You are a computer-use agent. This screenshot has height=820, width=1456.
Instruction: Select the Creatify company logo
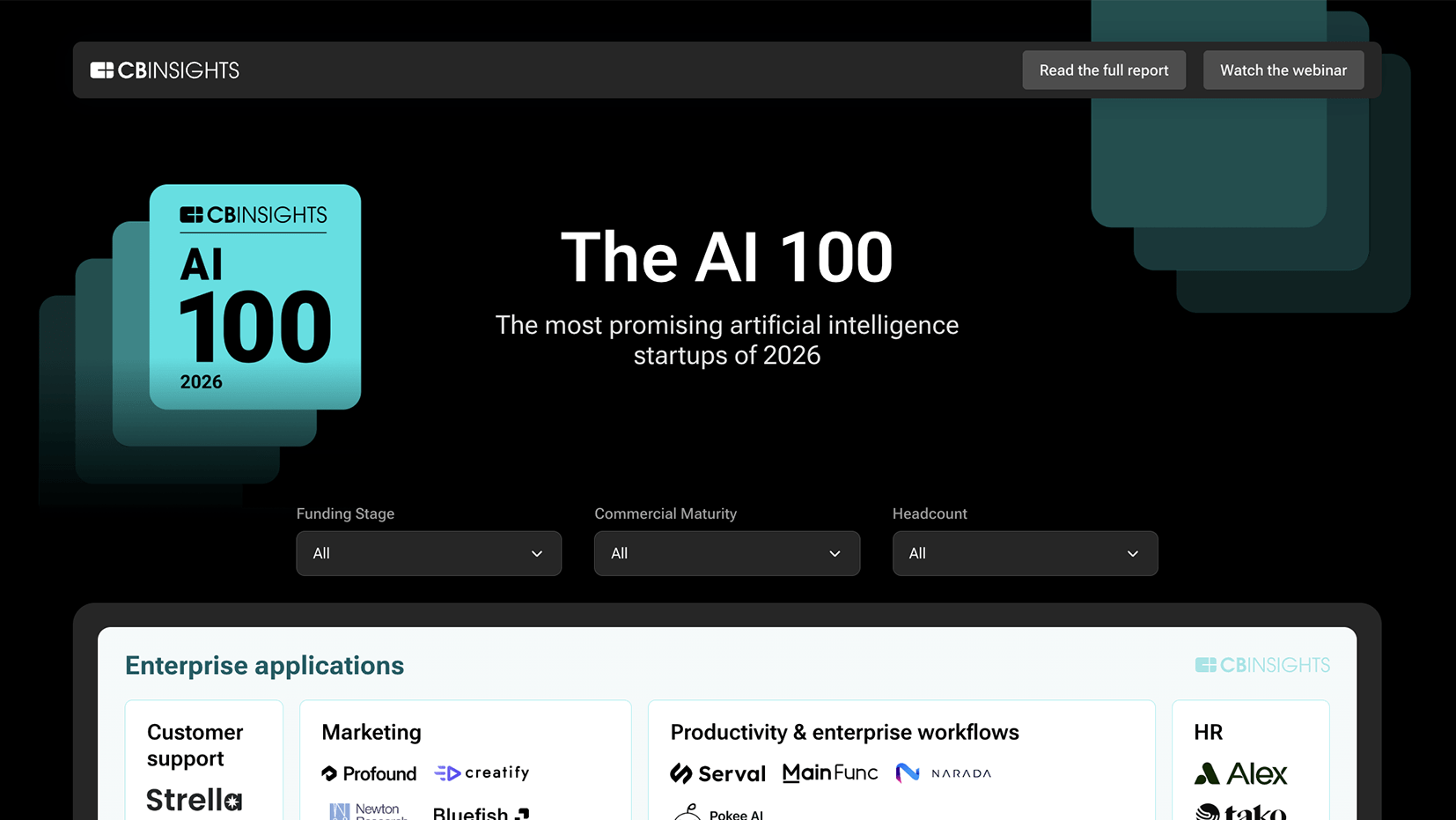tap(482, 772)
